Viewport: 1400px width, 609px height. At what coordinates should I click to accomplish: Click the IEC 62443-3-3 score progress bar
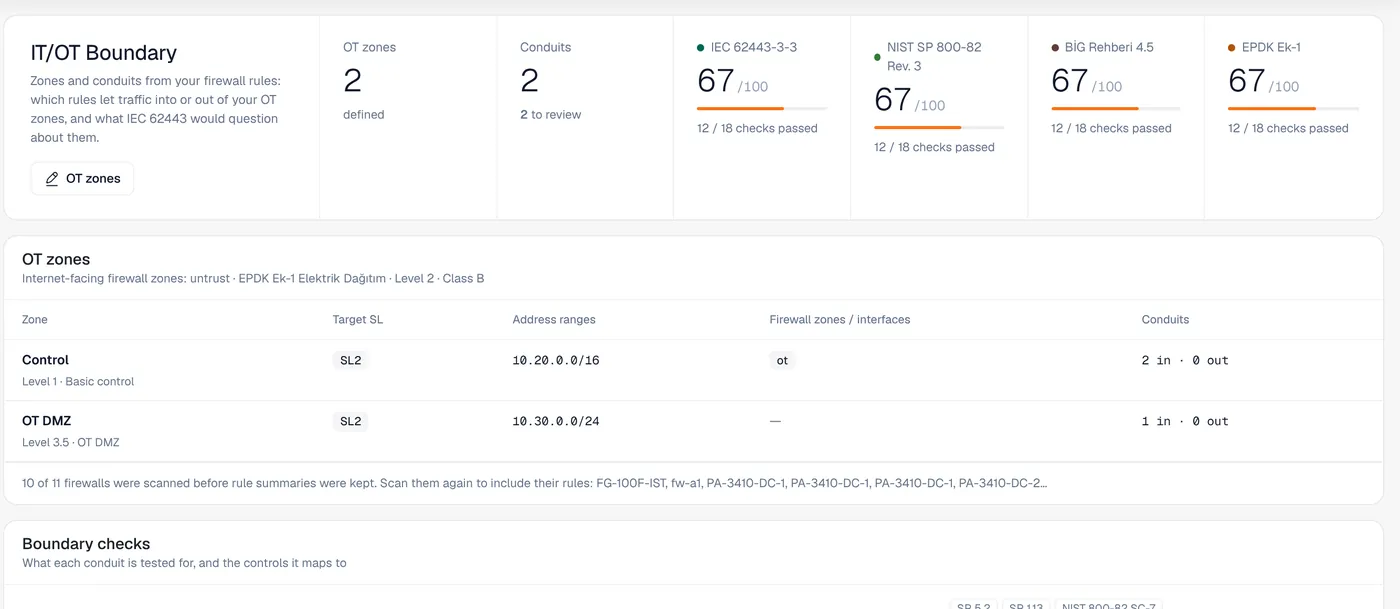click(762, 108)
